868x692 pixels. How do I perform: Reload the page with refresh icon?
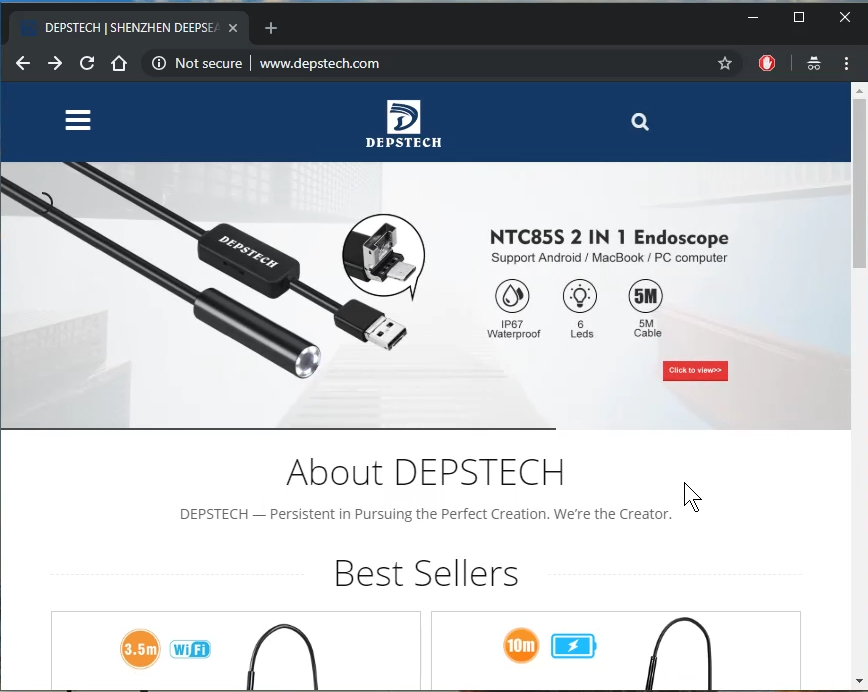point(87,63)
